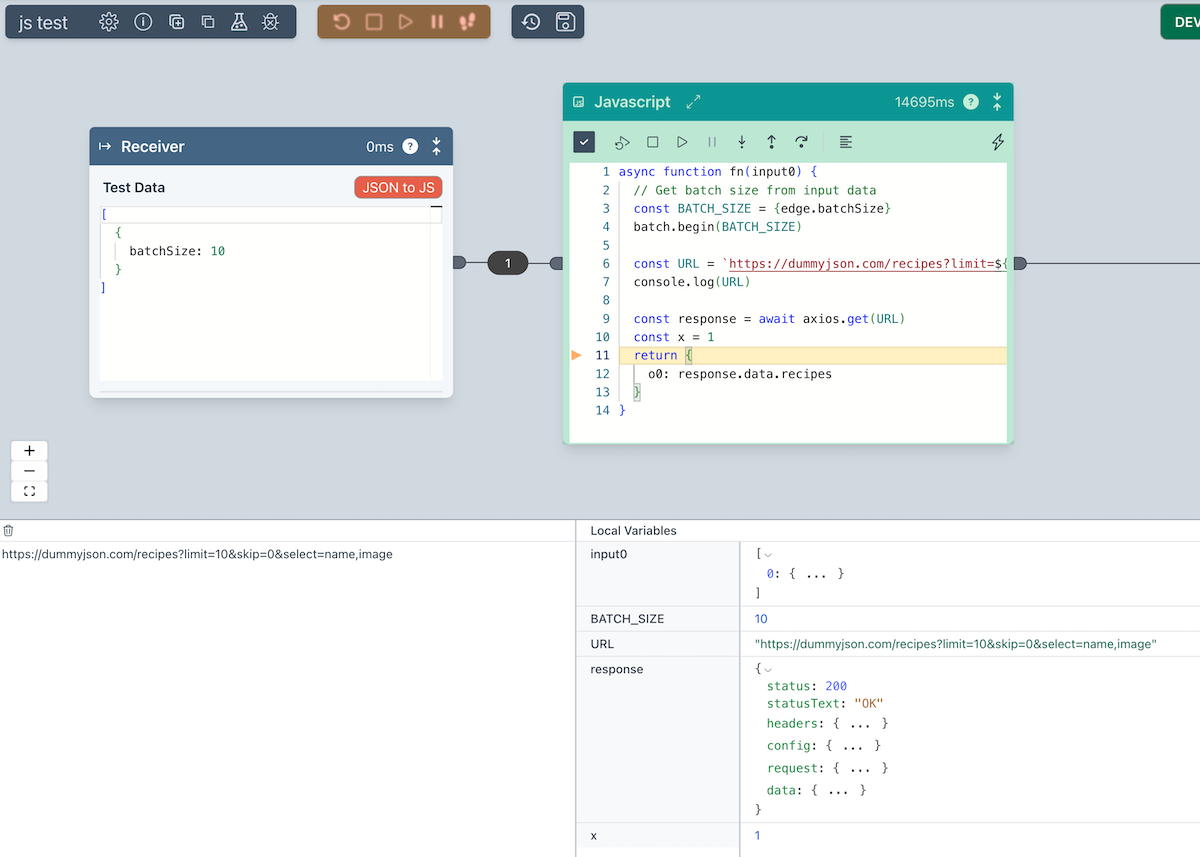Image resolution: width=1200 pixels, height=857 pixels.
Task: Open version history with the clock icon
Action: tap(533, 21)
